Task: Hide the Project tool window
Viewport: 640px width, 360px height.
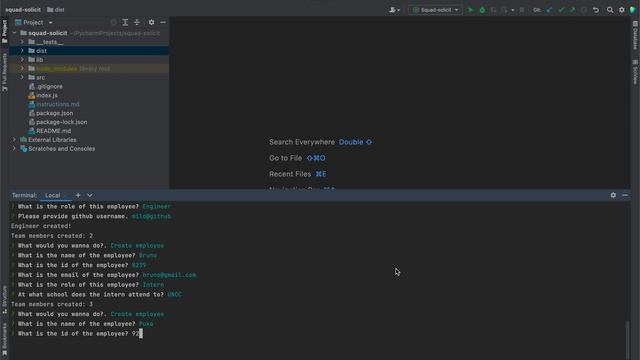Action: pos(163,22)
